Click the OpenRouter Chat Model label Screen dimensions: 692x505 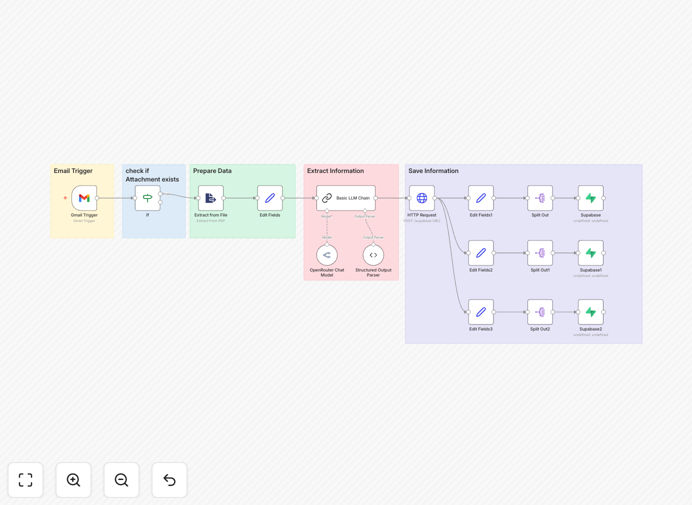(327, 272)
